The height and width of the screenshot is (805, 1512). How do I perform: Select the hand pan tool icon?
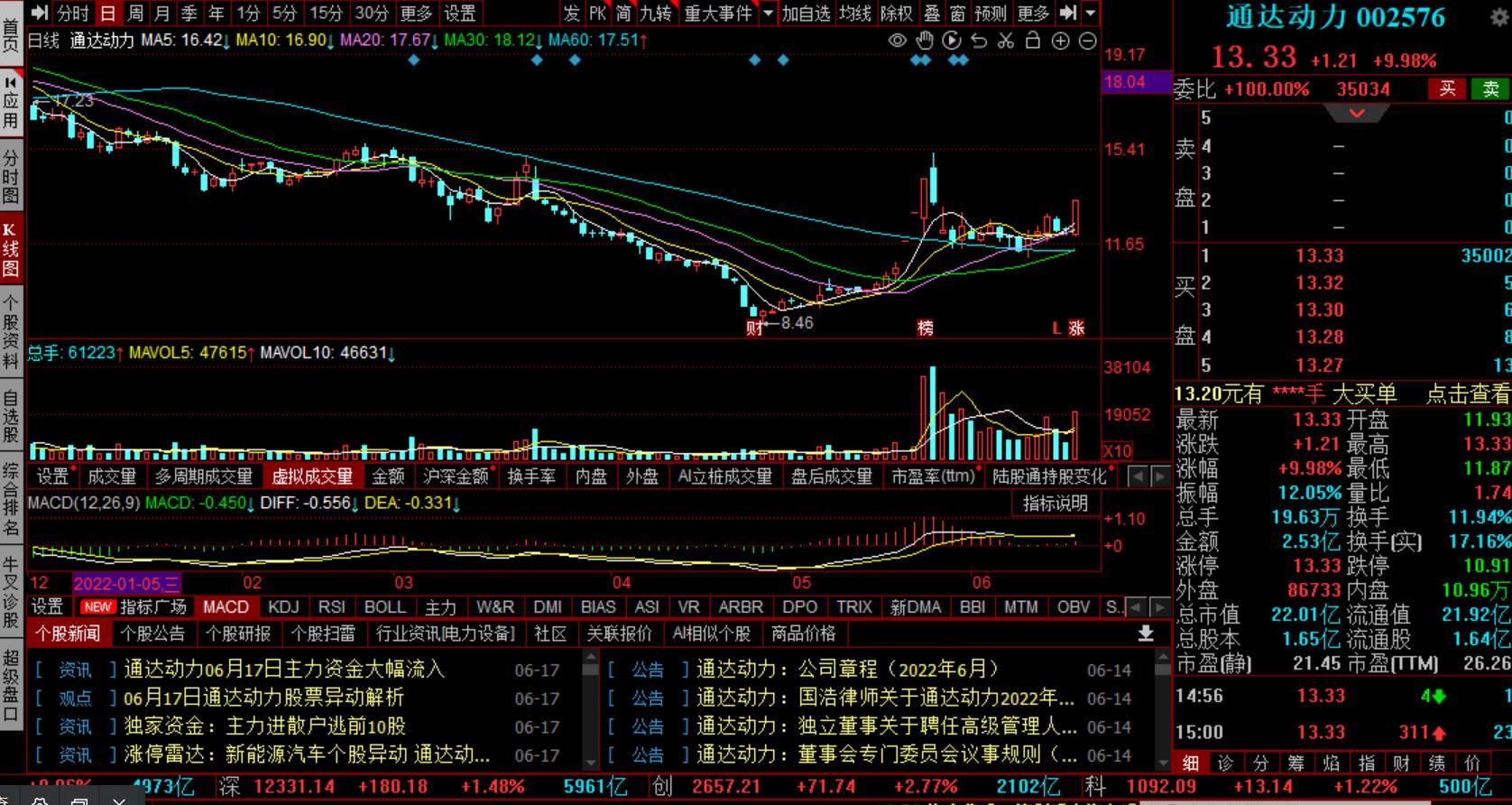click(925, 41)
